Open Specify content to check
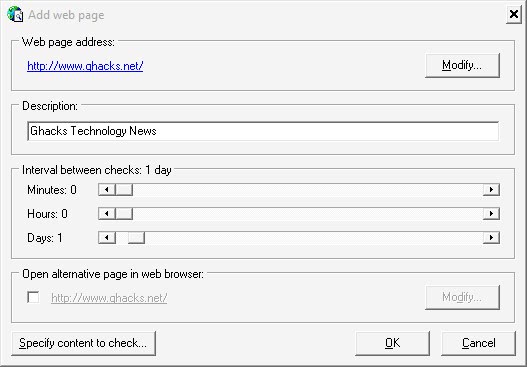The width and height of the screenshot is (527, 367). (x=83, y=343)
